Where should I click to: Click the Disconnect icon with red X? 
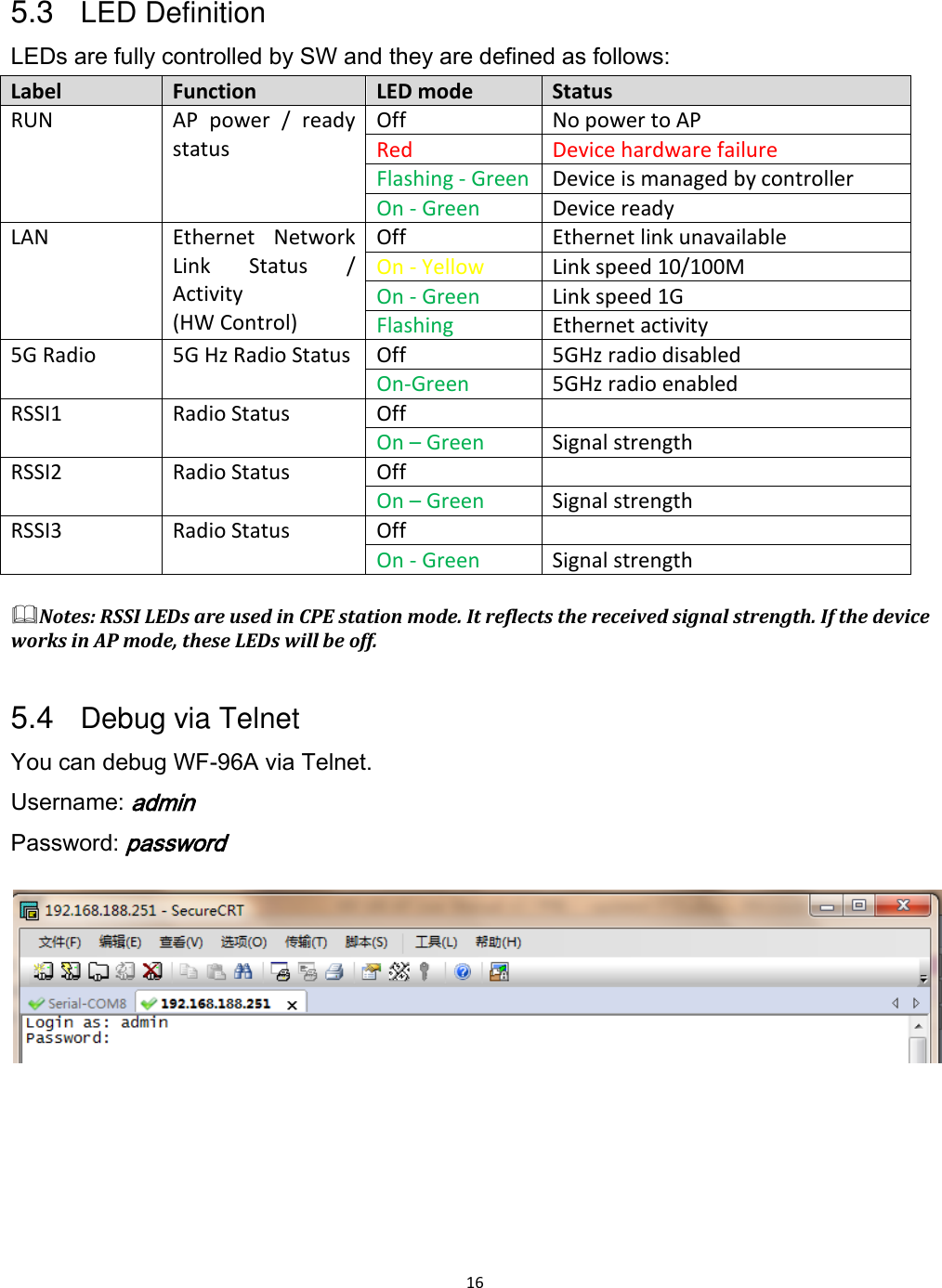(152, 971)
